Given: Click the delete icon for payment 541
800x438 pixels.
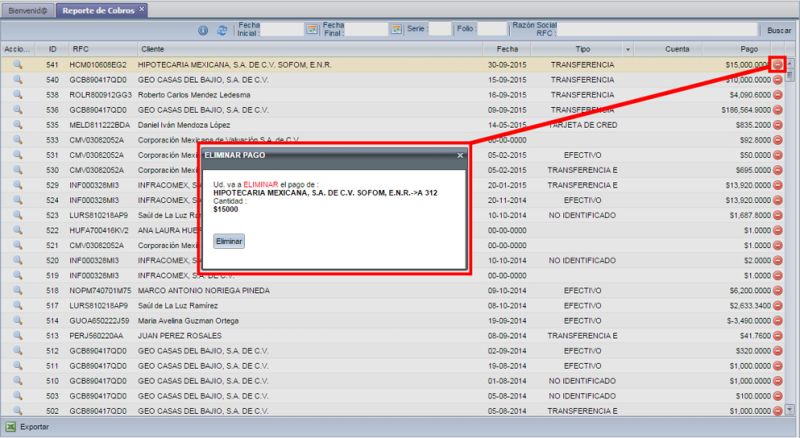Looking at the screenshot, I should point(778,64).
